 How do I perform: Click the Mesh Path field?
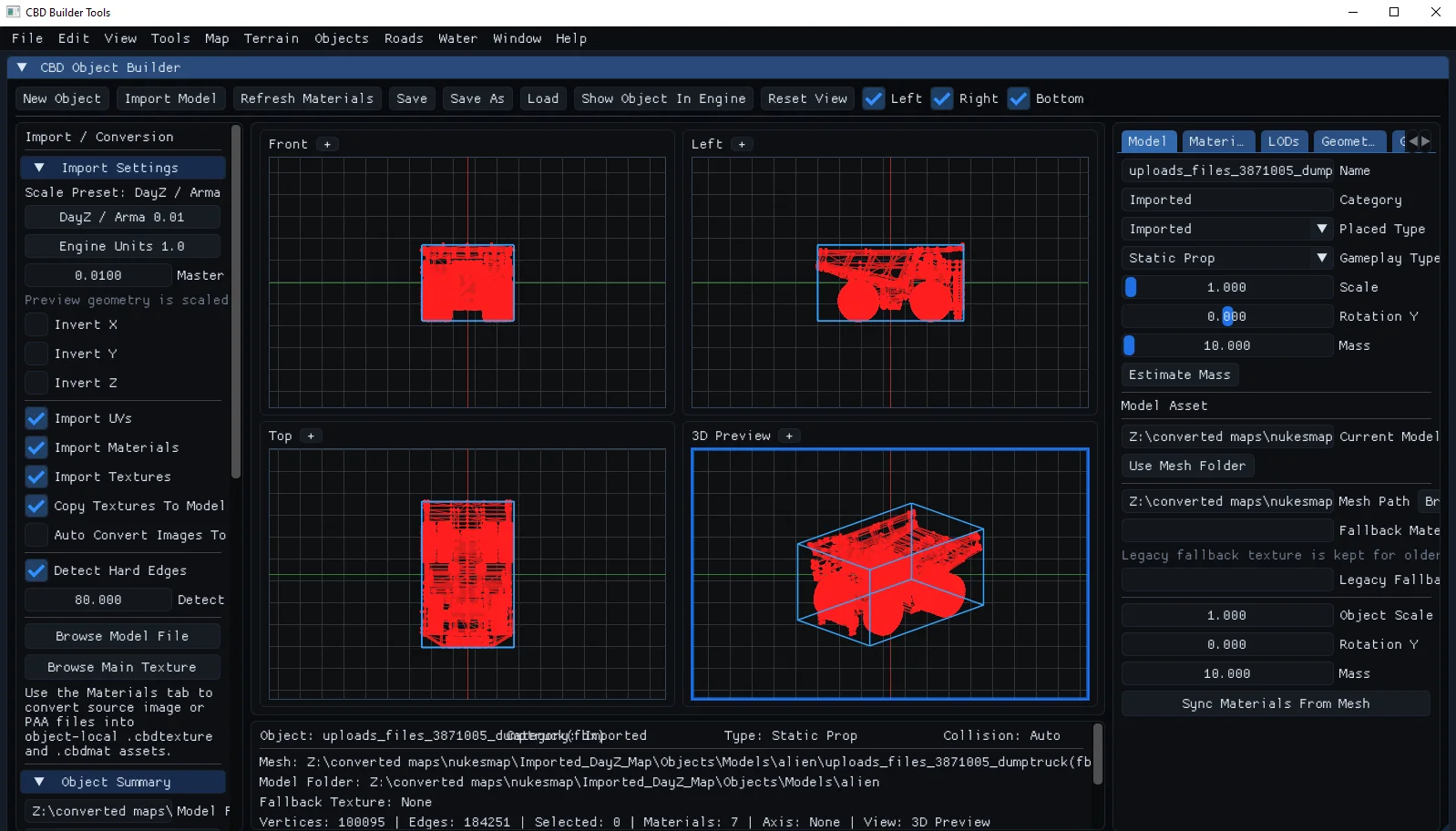[1227, 501]
